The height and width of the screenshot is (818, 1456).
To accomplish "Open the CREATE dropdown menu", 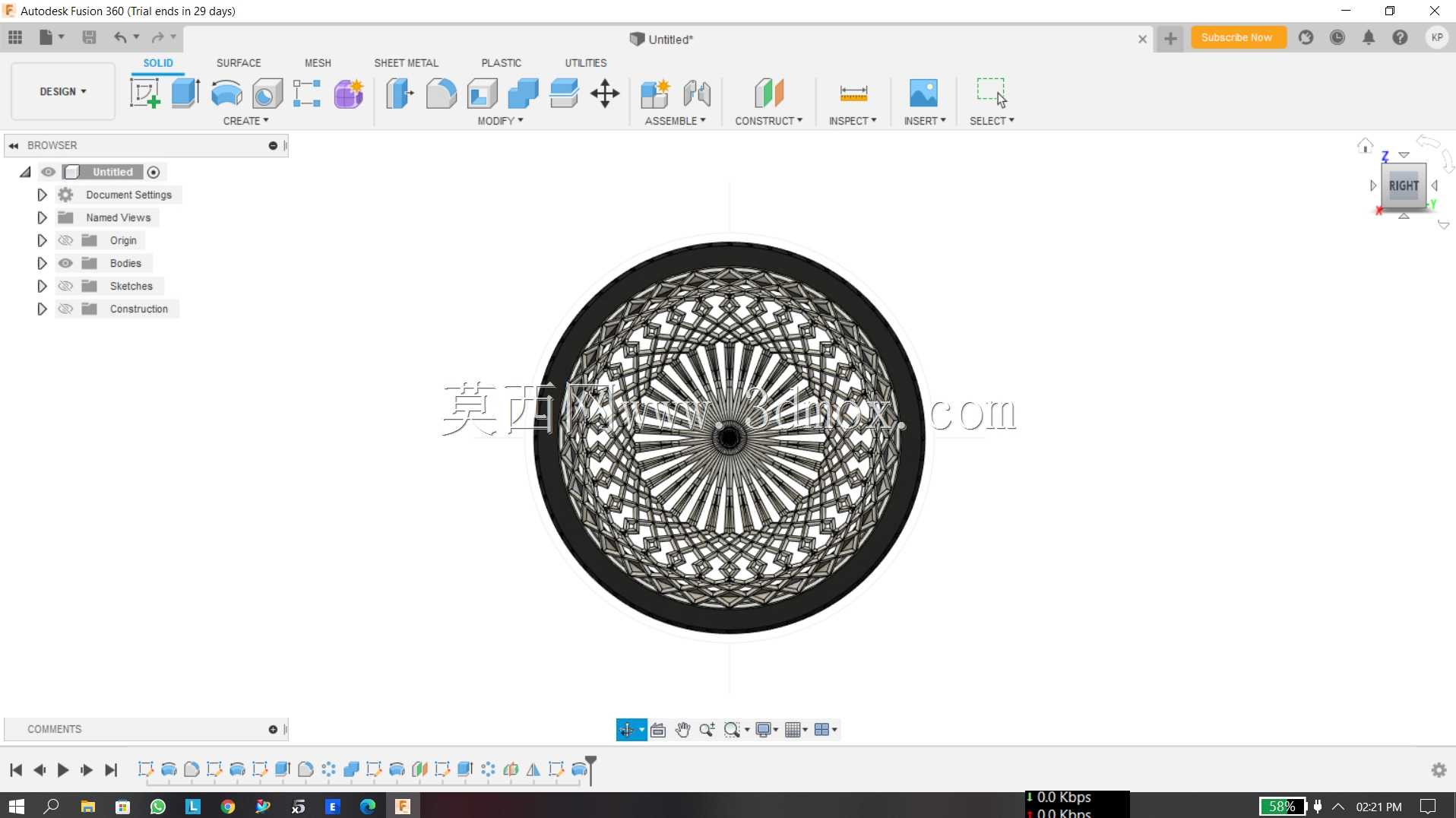I will tap(245, 121).
